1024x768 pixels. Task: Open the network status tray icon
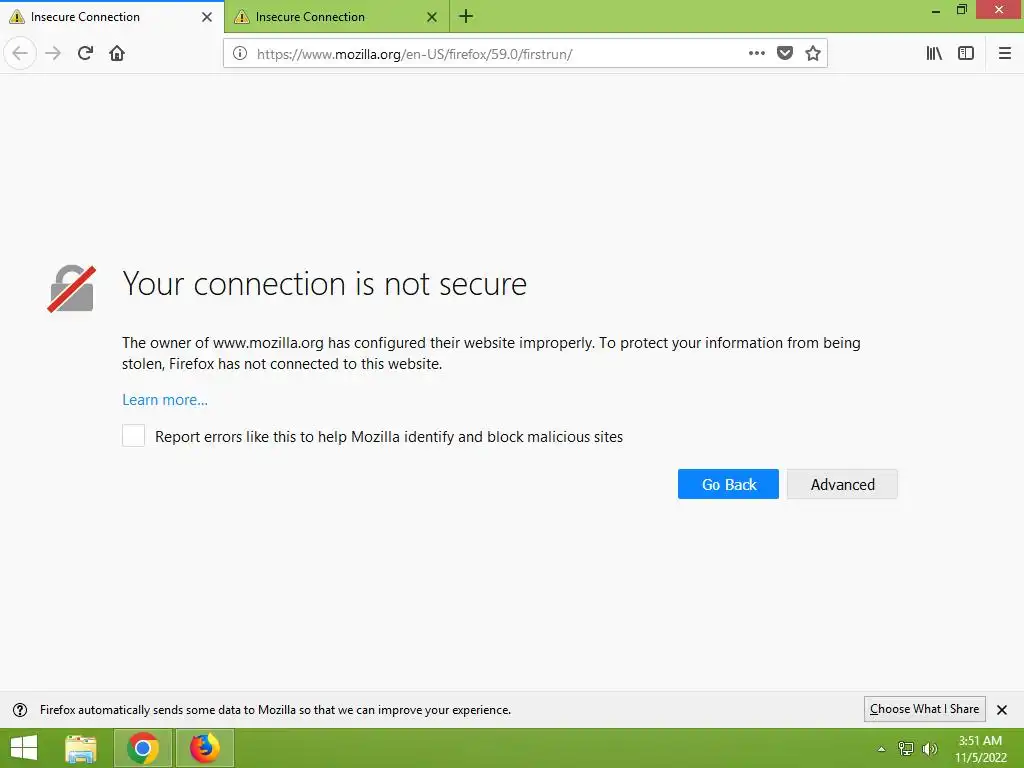point(906,748)
